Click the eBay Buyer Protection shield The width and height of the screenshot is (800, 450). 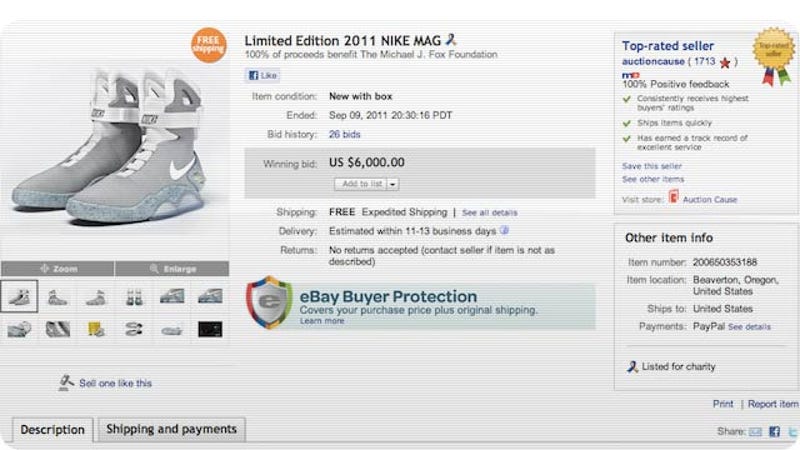click(269, 302)
